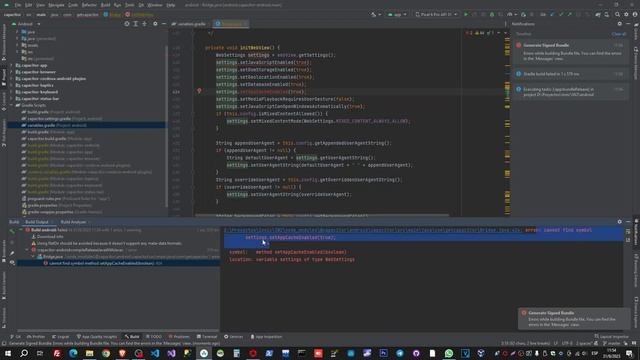Click the Gradle build failed notification
This screenshot has height=360, width=640.
571,74
